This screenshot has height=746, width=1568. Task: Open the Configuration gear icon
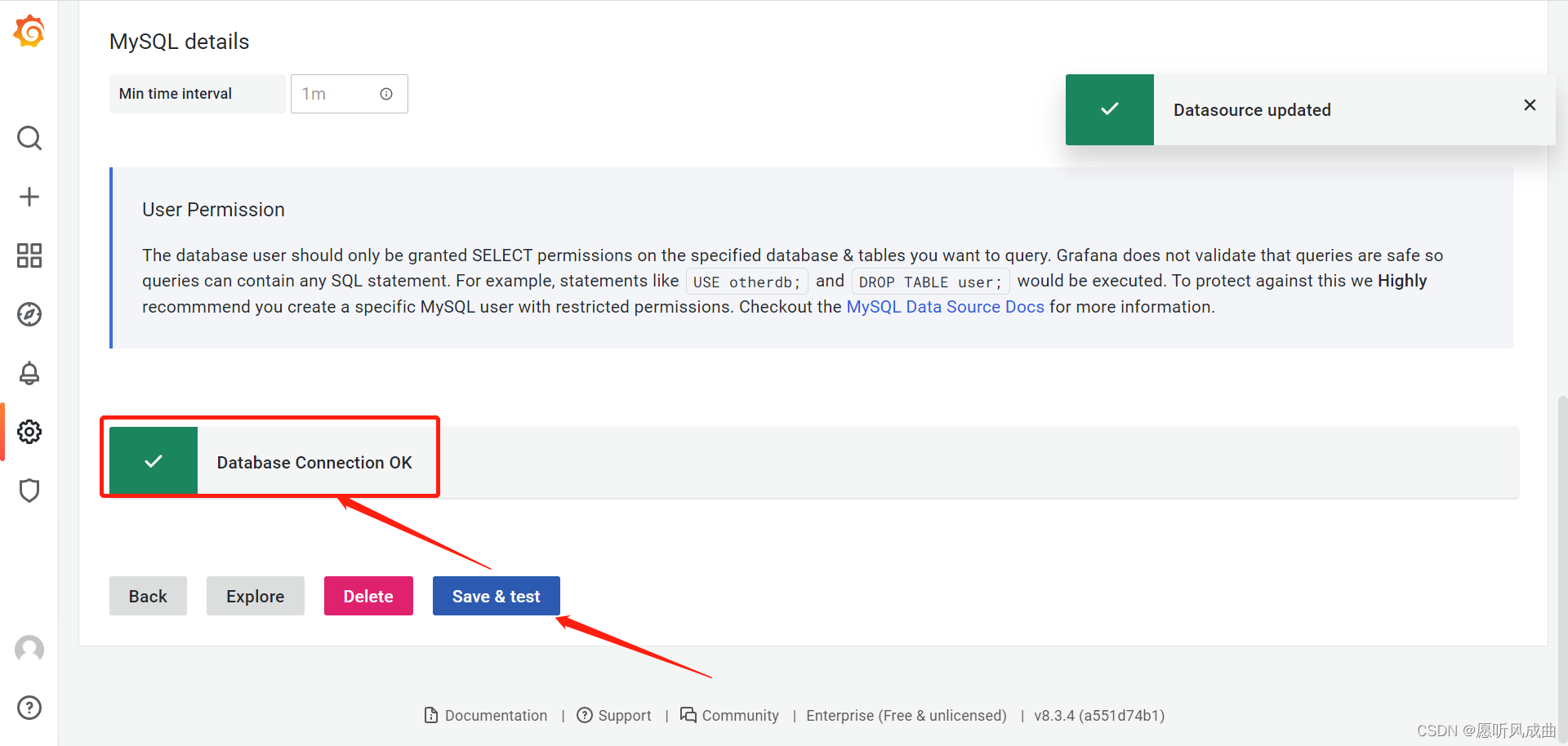coord(29,432)
